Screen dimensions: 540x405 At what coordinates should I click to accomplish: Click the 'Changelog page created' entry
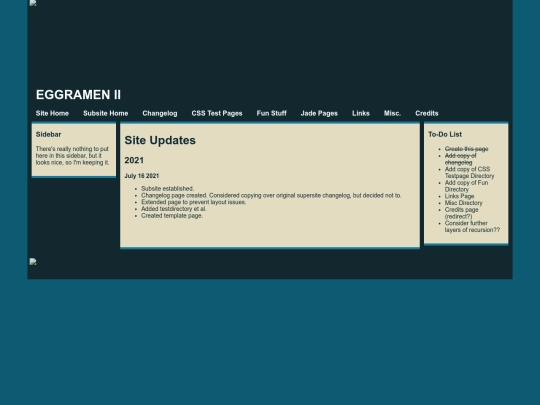click(271, 195)
